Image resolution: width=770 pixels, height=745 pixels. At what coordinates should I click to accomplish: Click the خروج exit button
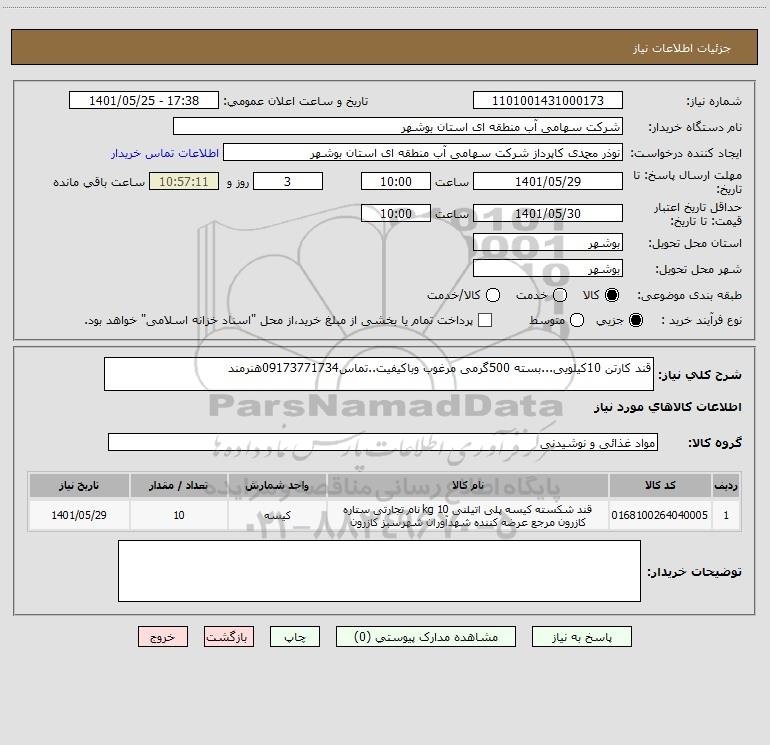click(x=163, y=637)
